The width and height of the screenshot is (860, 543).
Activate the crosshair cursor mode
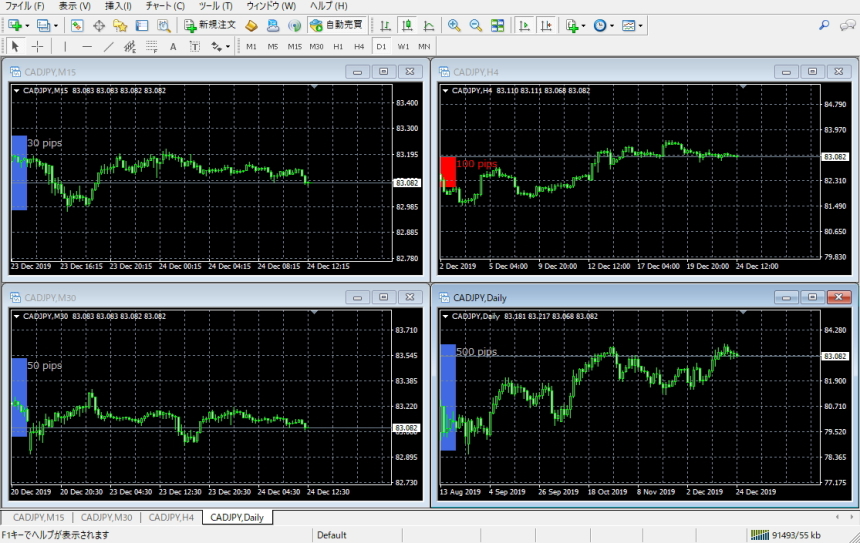point(37,47)
